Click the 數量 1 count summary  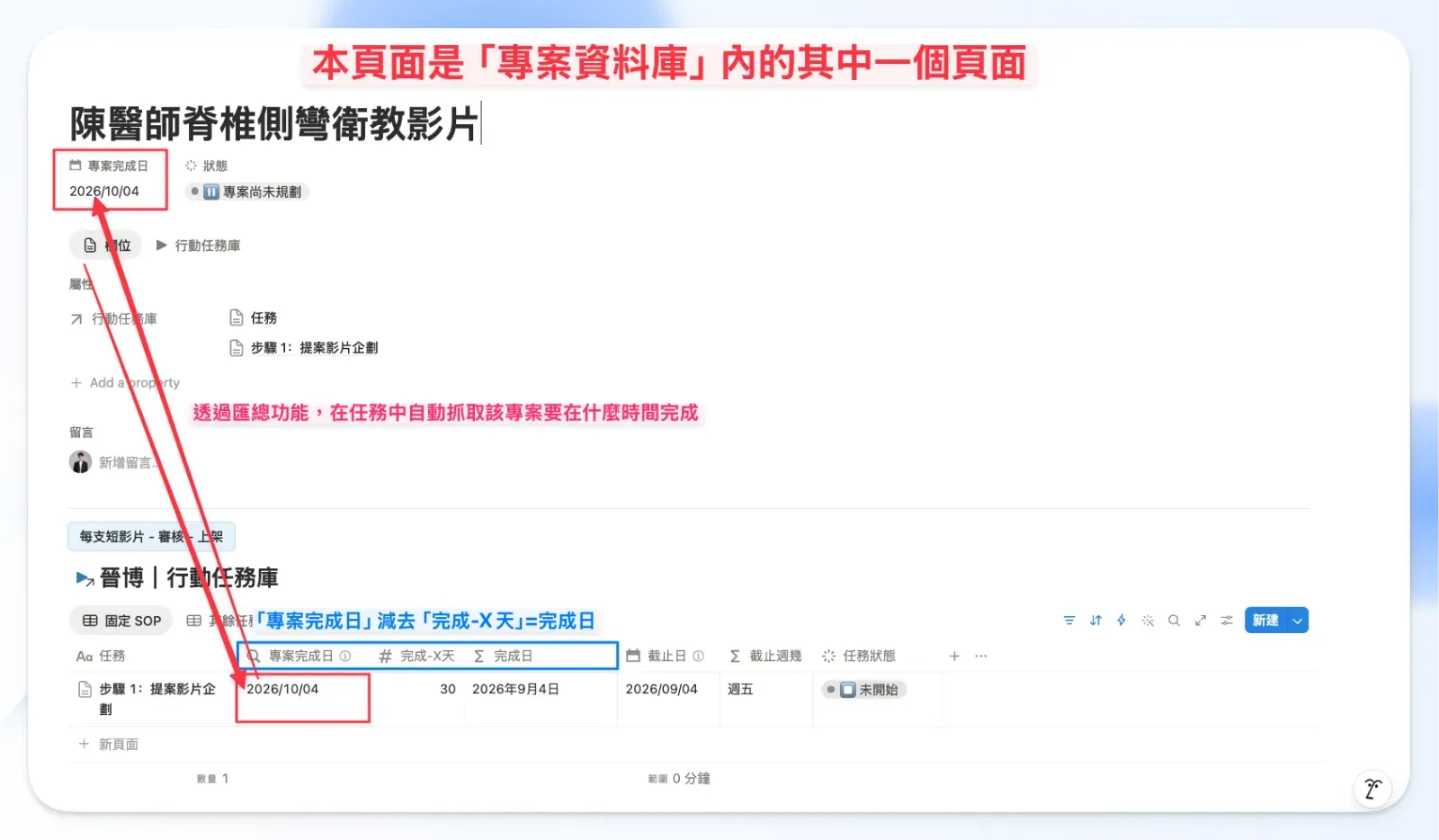(213, 779)
